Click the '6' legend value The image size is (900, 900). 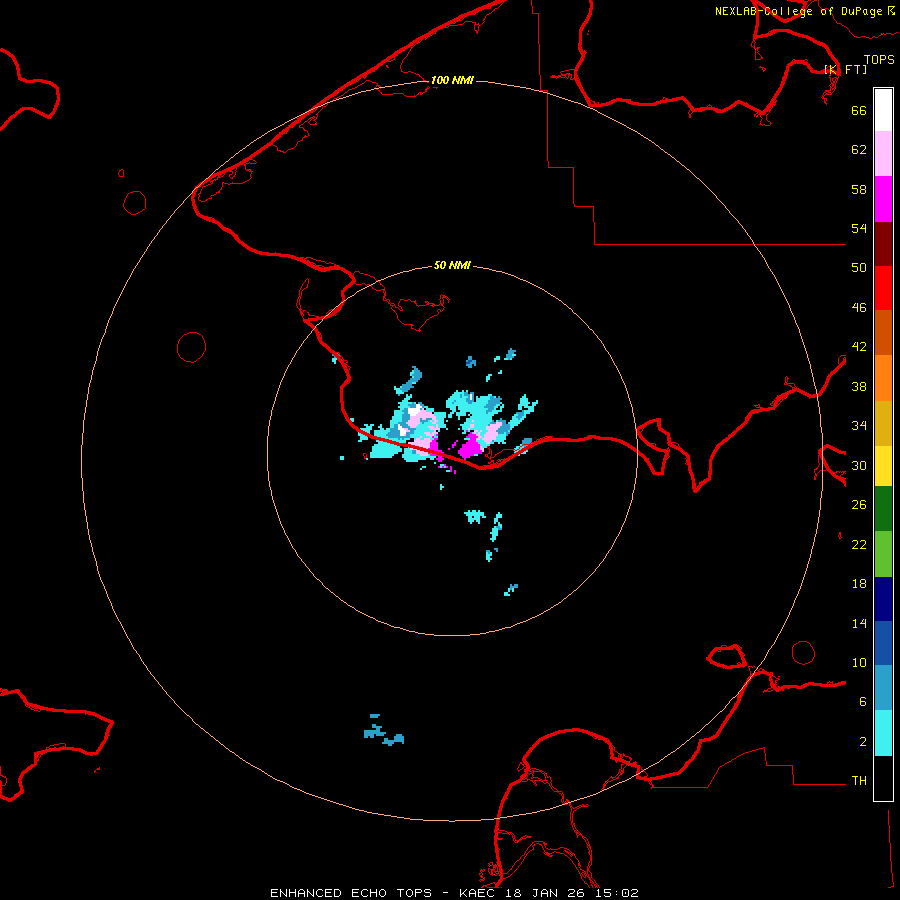[x=863, y=701]
